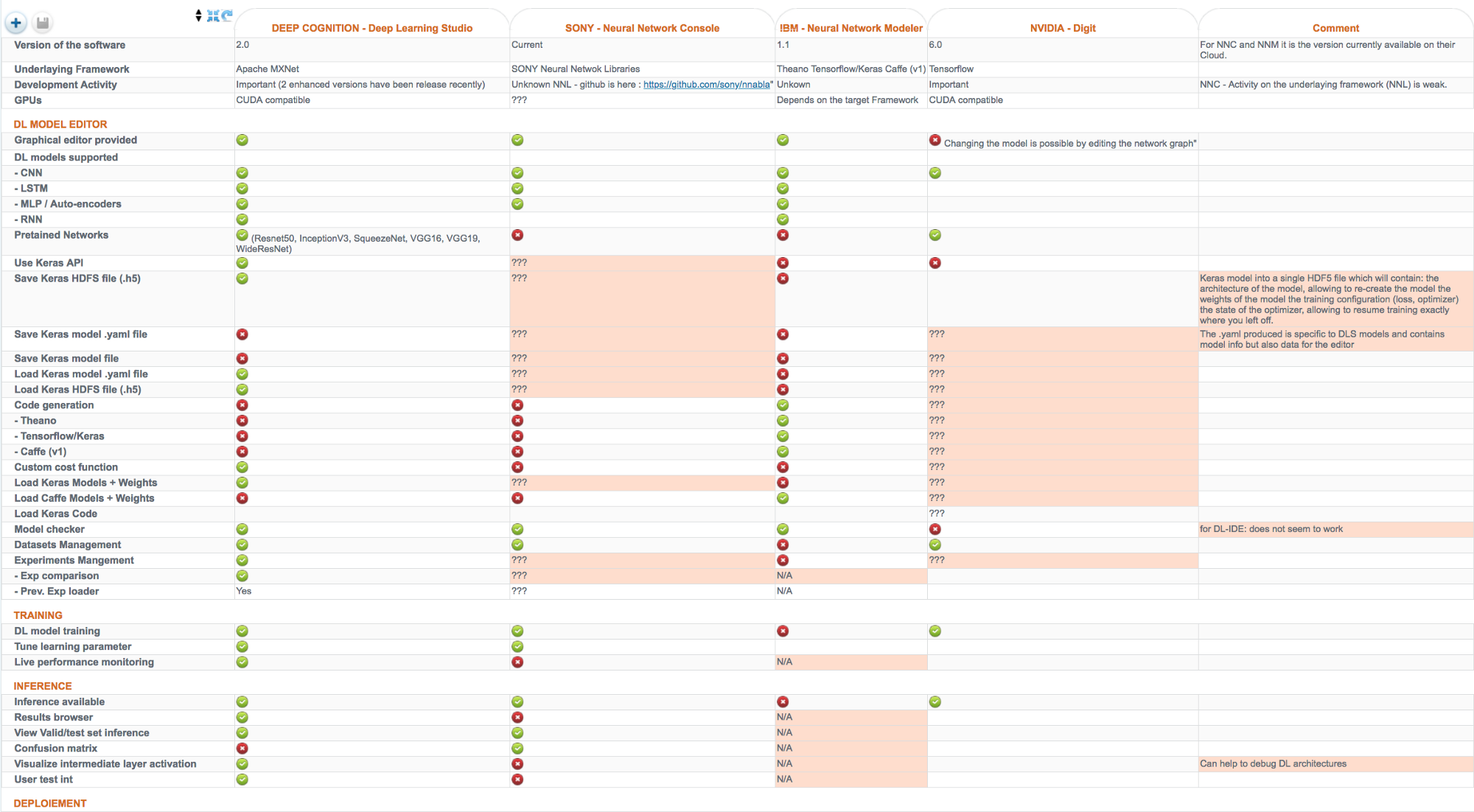
Task: Open the github.com/sony/nnabla link
Action: click(x=707, y=85)
